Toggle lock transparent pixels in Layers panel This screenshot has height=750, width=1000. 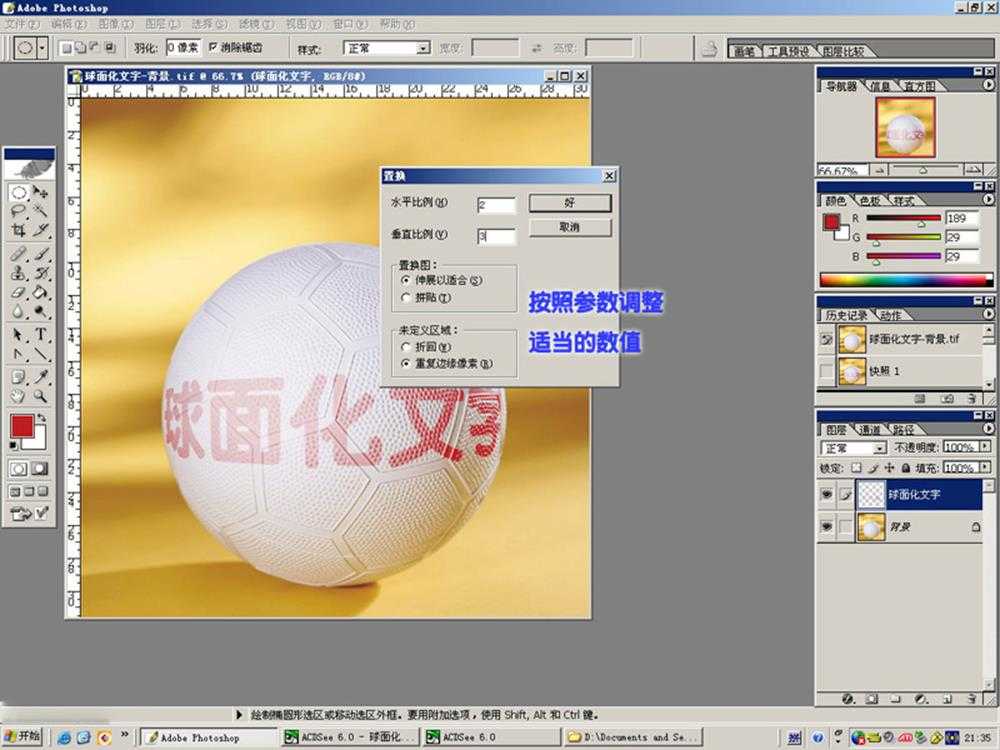click(x=857, y=468)
